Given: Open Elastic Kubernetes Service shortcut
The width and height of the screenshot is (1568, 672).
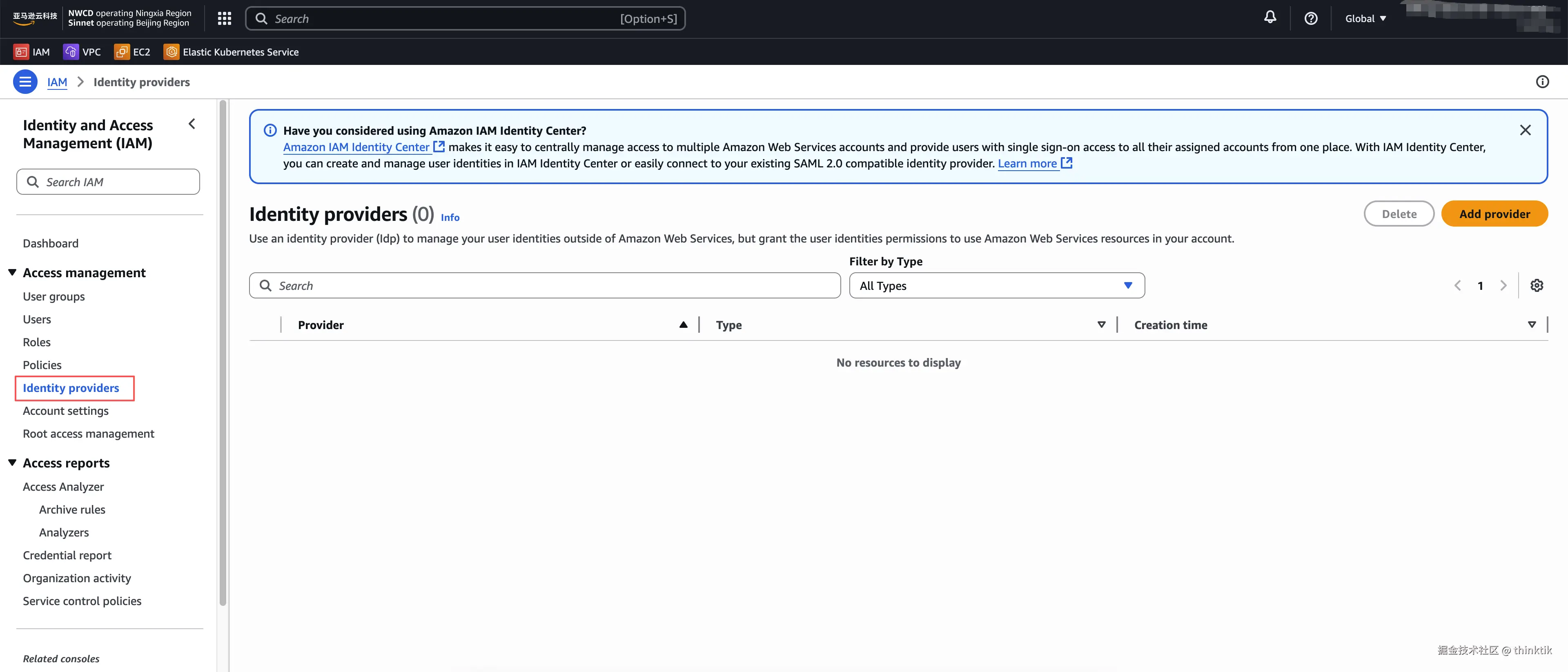Looking at the screenshot, I should tap(231, 52).
